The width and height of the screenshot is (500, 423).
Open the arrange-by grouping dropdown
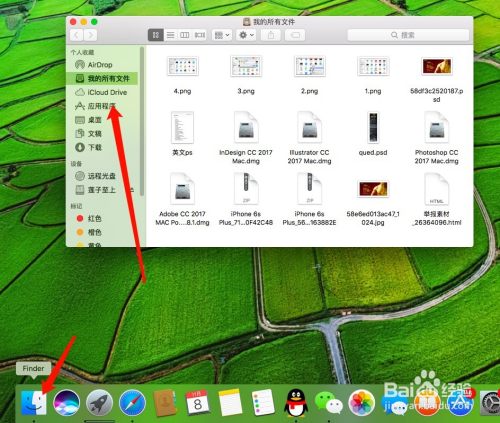point(222,35)
